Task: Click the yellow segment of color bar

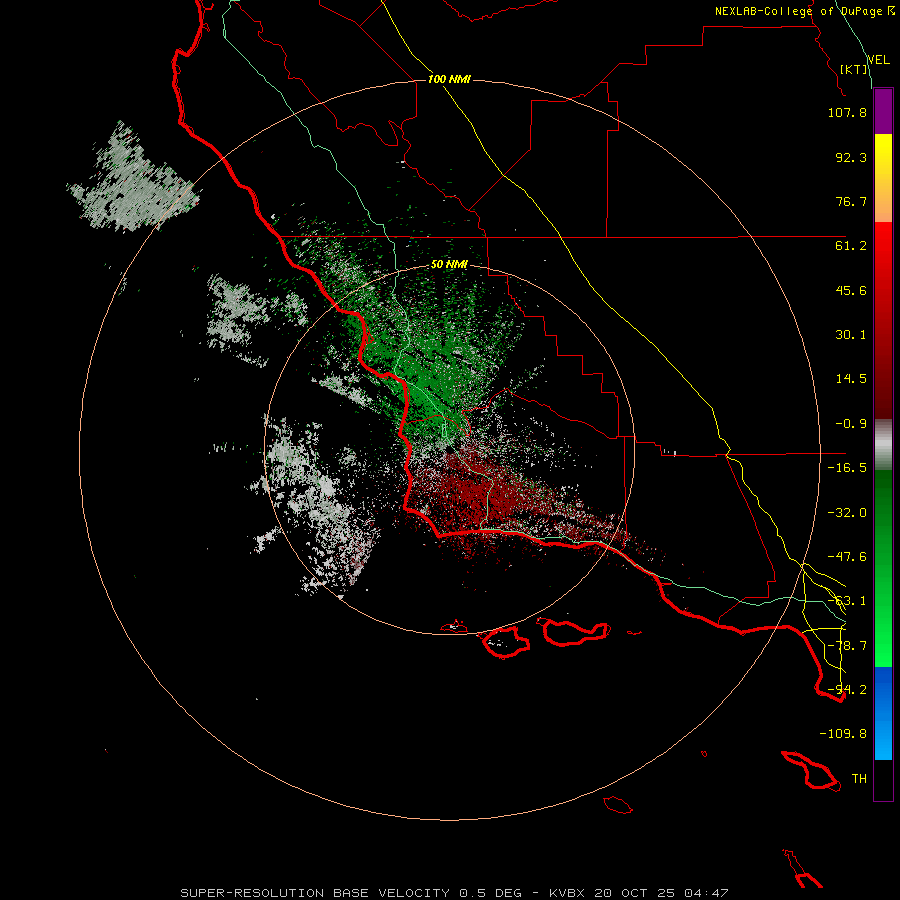Action: (883, 178)
